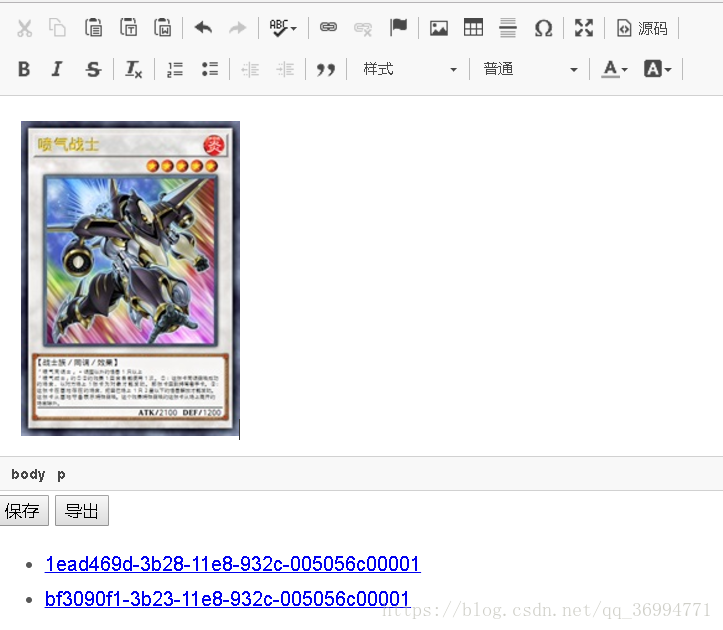Viewport: 723px width, 630px height.
Task: Undo the last action
Action: 203,28
